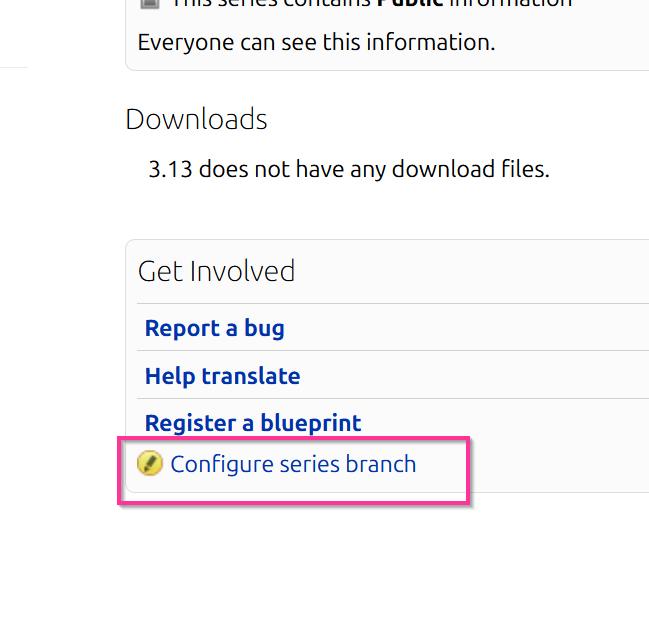Open the 'Report a bug' link
The image size is (649, 639).
pos(214,328)
